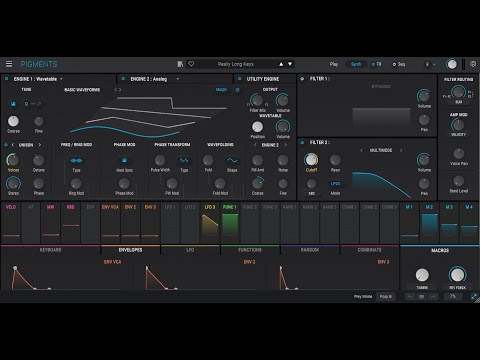Screen dimensions: 480x360
Task: Select the FUNC 1 modulation source slot
Action: pos(230,223)
